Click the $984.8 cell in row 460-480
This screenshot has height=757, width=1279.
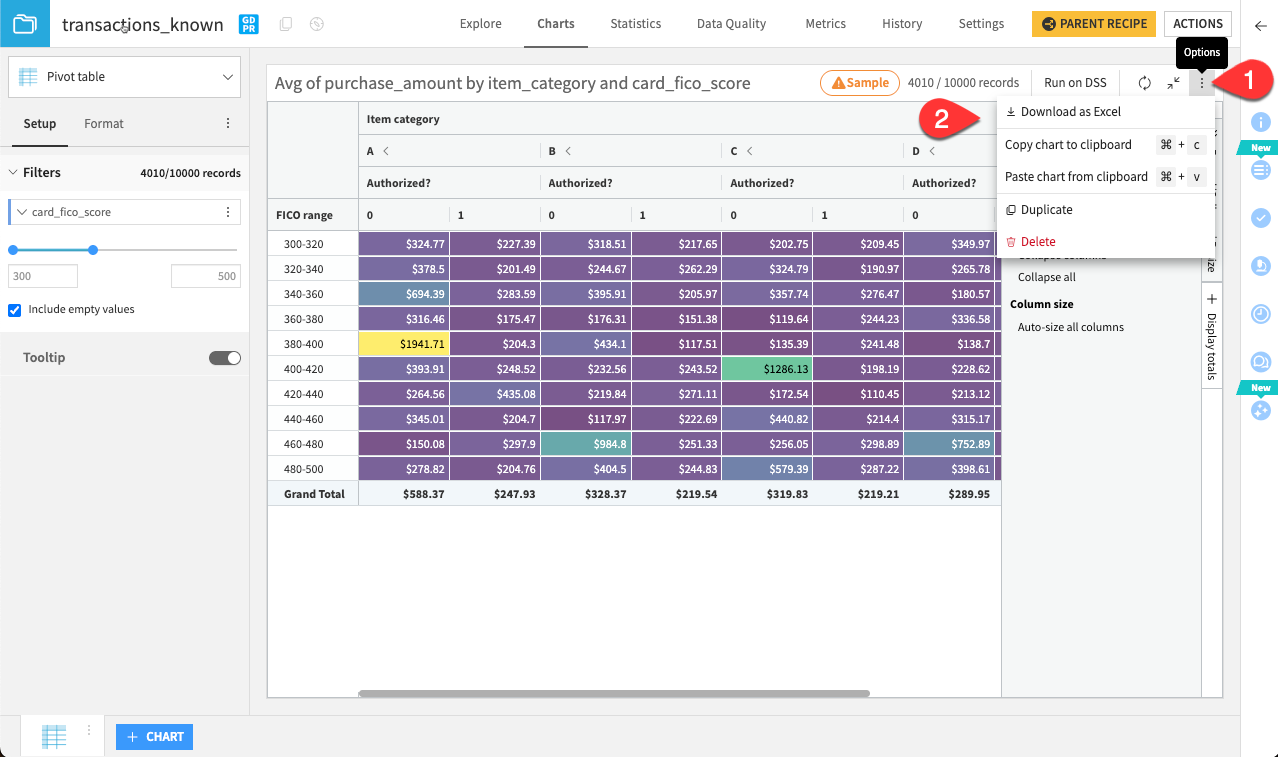coord(586,444)
